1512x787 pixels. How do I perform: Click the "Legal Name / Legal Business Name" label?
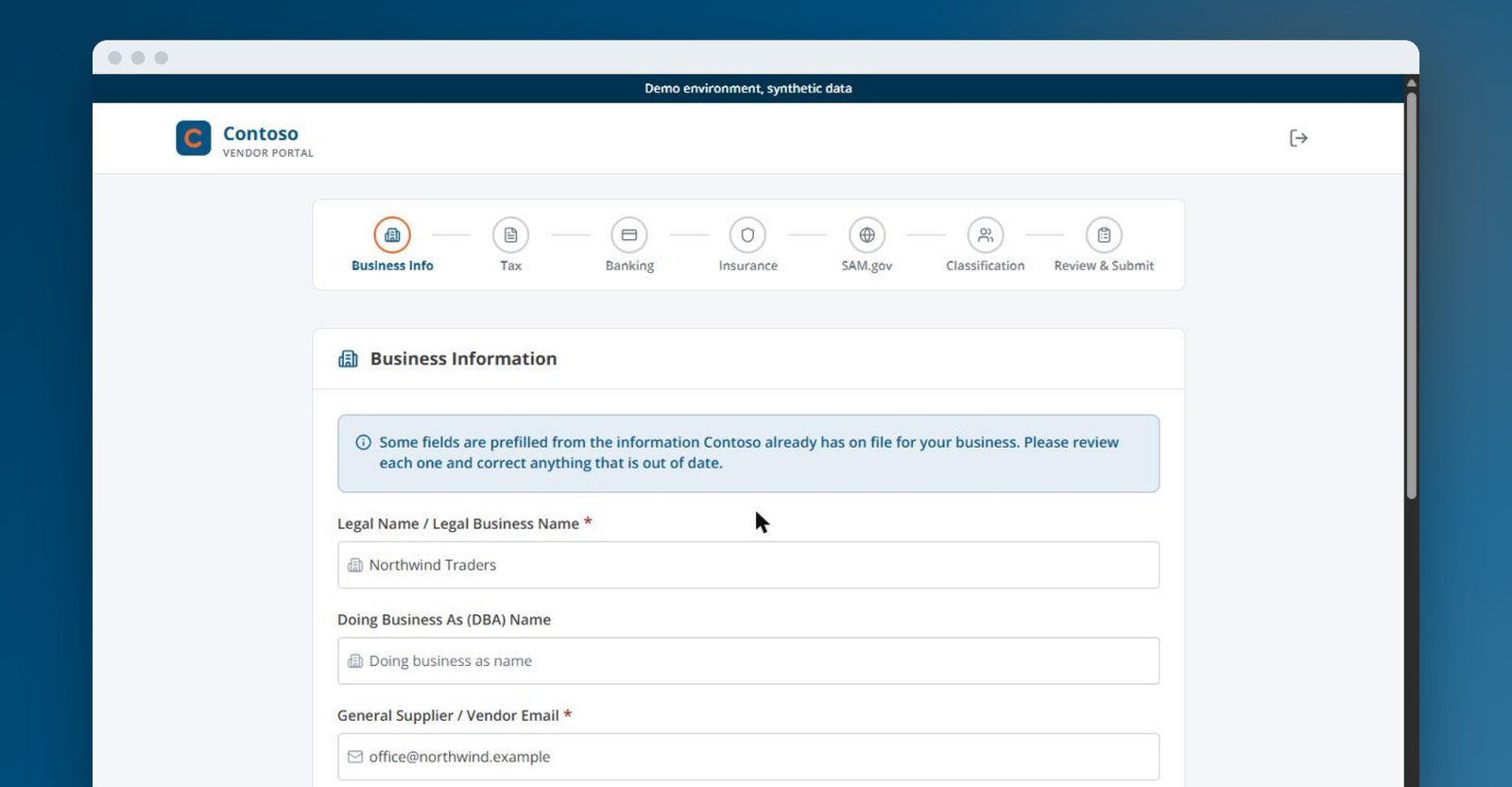click(x=458, y=523)
